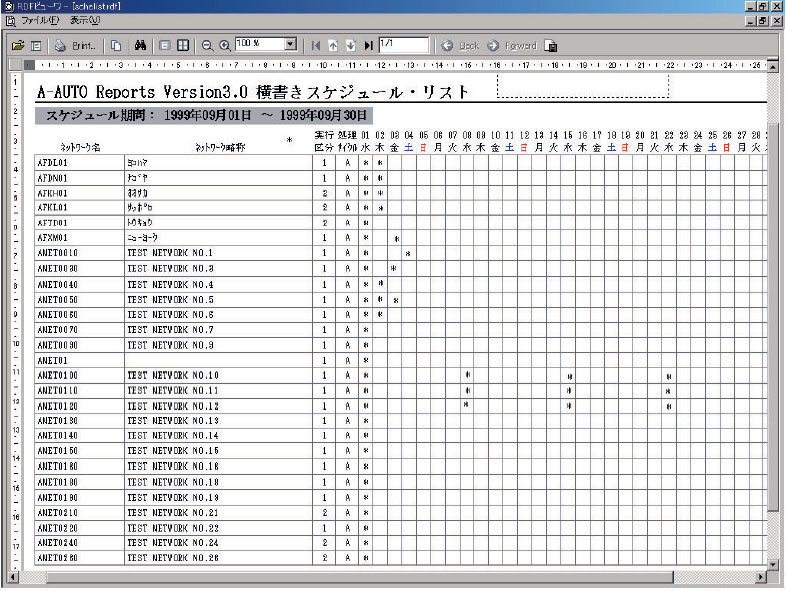The image size is (786, 591).
Task: Click the copy pages icon
Action: pyautogui.click(x=116, y=46)
